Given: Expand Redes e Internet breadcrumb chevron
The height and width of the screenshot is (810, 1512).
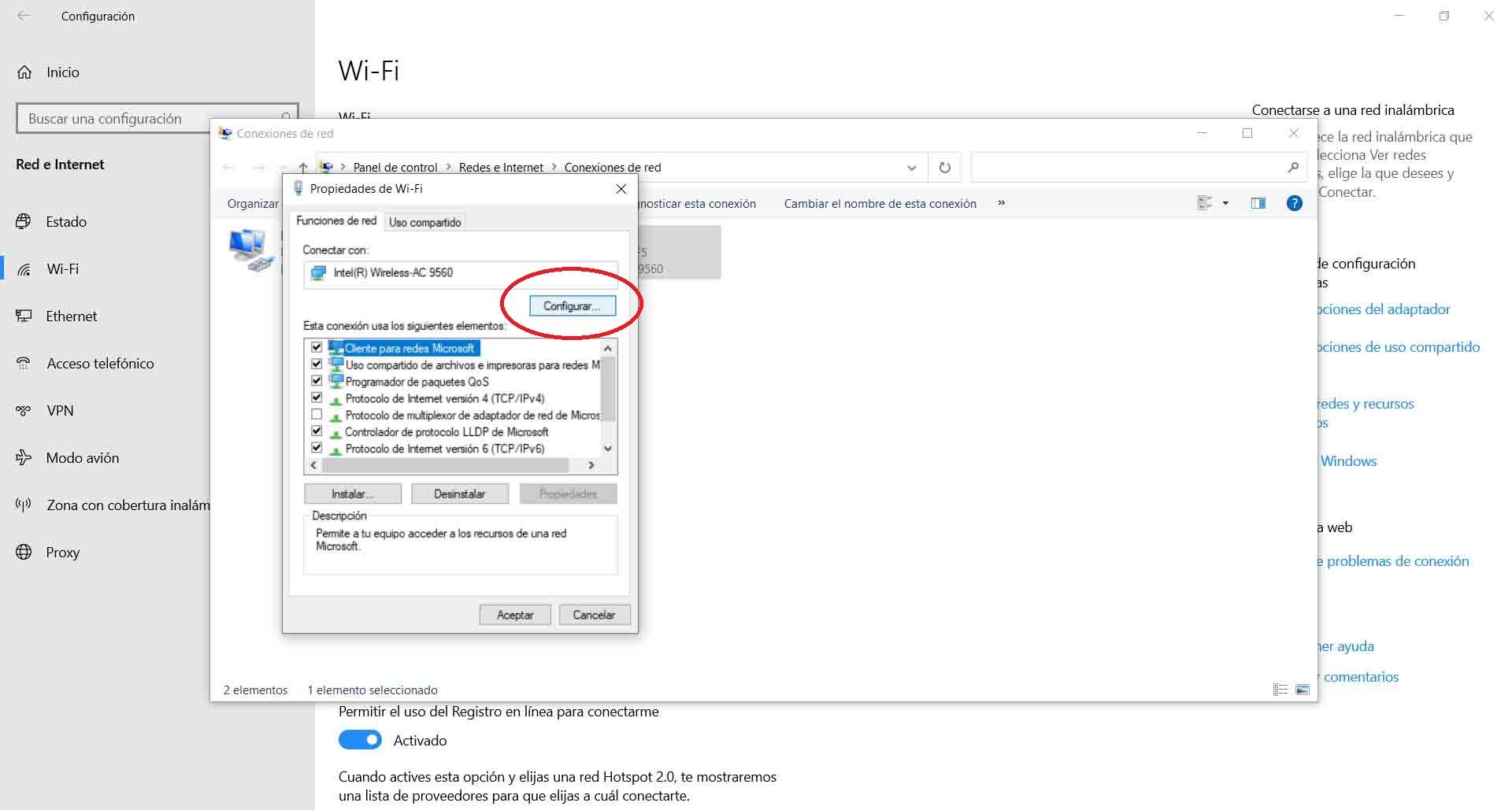Looking at the screenshot, I should (x=554, y=167).
